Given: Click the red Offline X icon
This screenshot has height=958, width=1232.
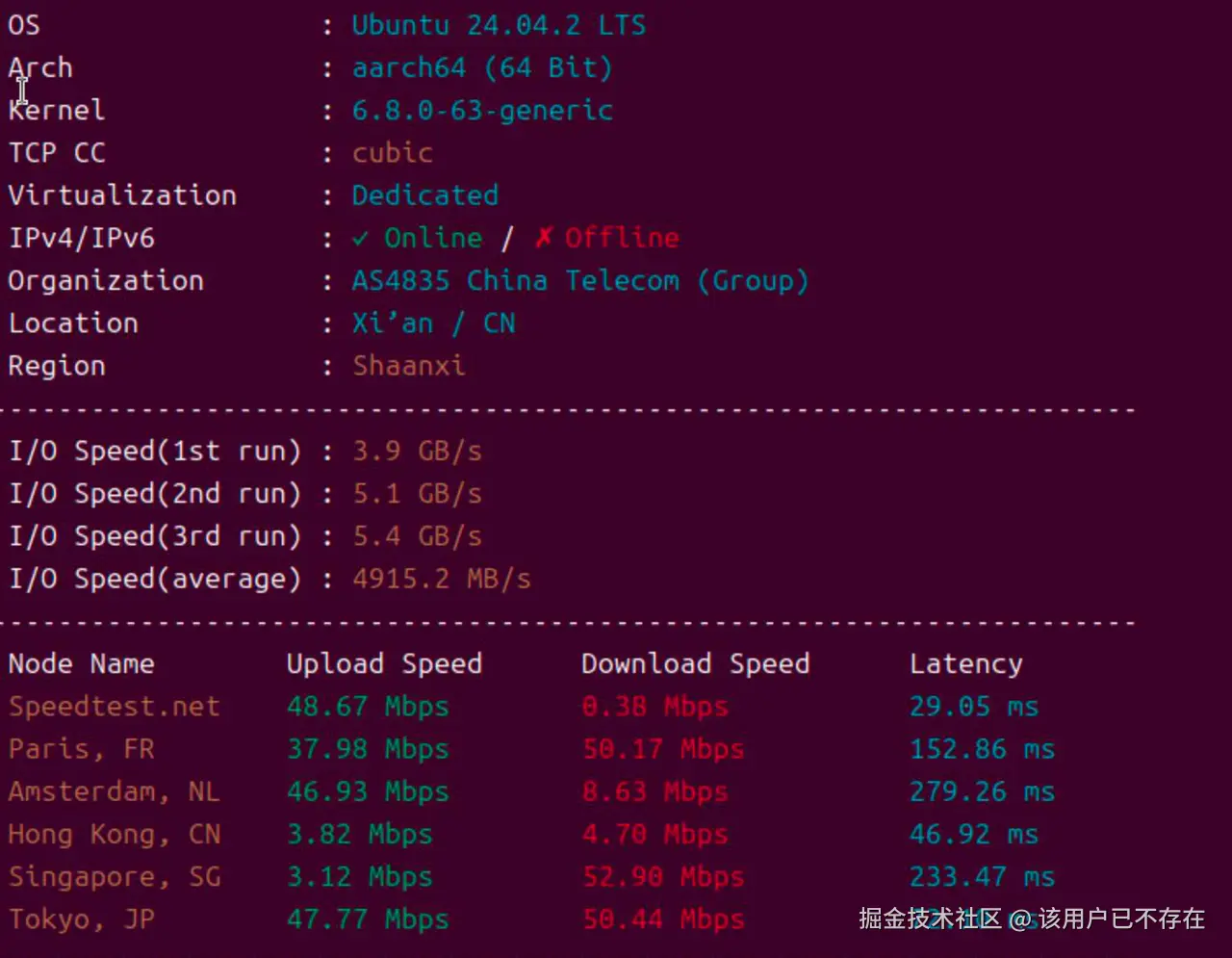Looking at the screenshot, I should pos(544,237).
